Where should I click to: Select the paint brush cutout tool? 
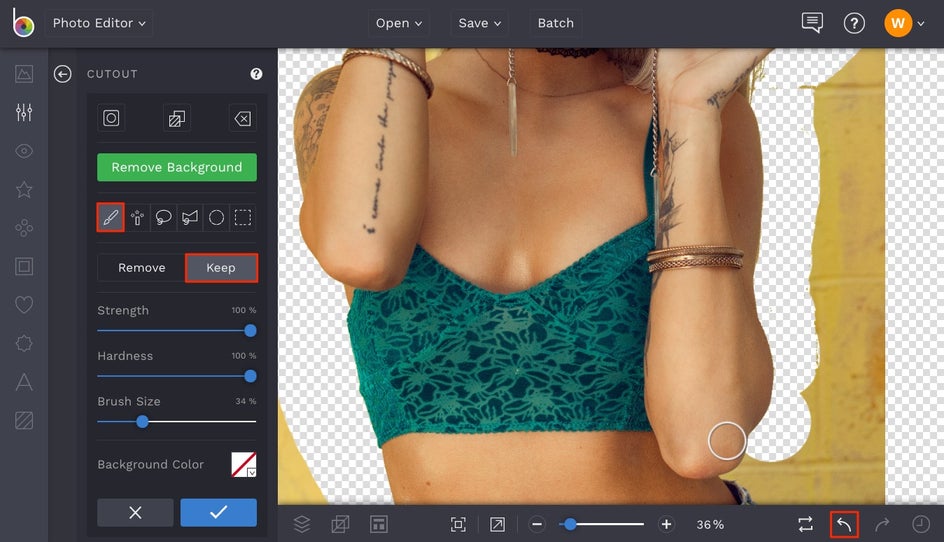(x=111, y=217)
